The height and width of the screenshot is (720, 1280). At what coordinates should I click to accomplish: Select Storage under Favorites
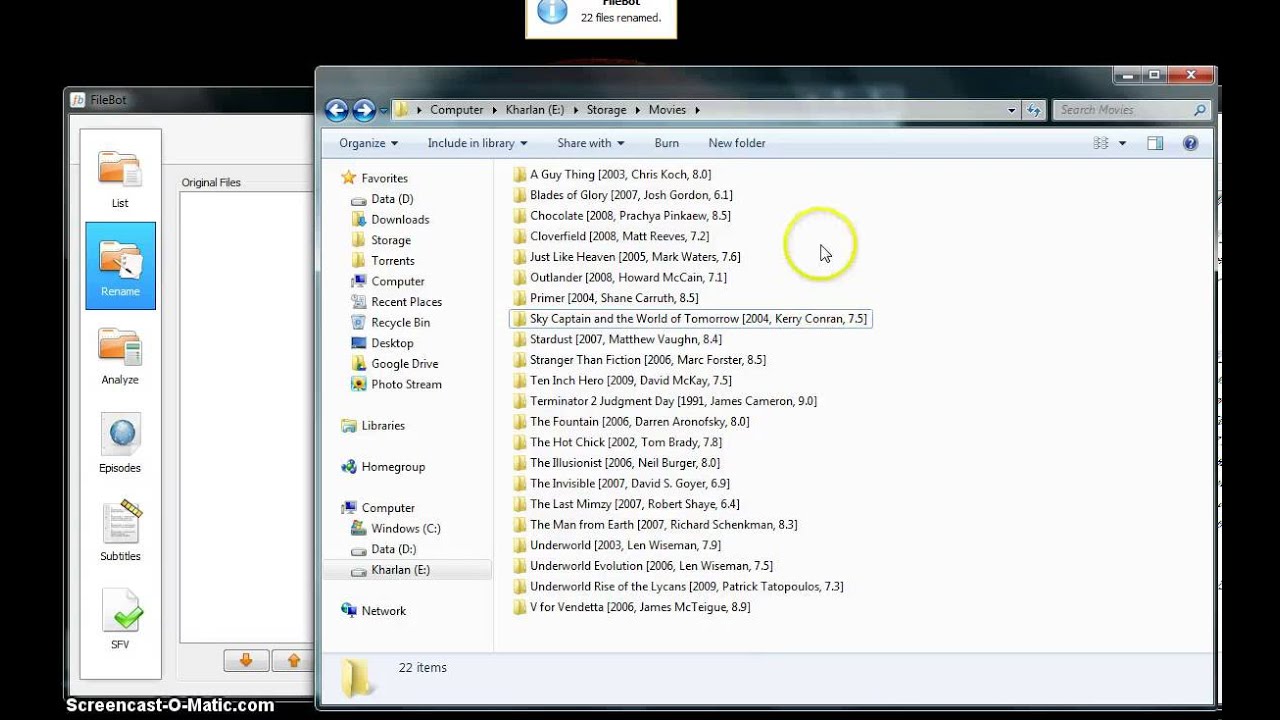(390, 240)
